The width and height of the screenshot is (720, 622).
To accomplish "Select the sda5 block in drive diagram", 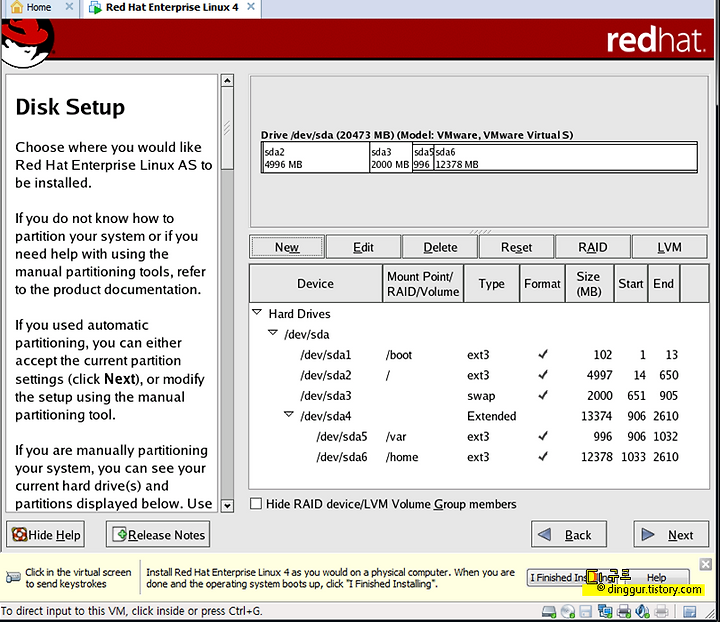I will click(x=423, y=157).
